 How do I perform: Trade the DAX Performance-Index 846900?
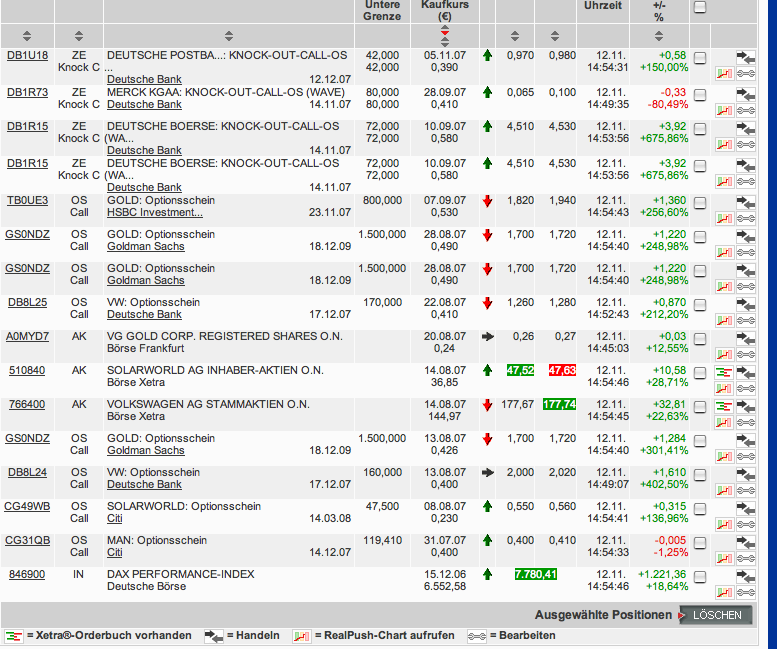[745, 577]
